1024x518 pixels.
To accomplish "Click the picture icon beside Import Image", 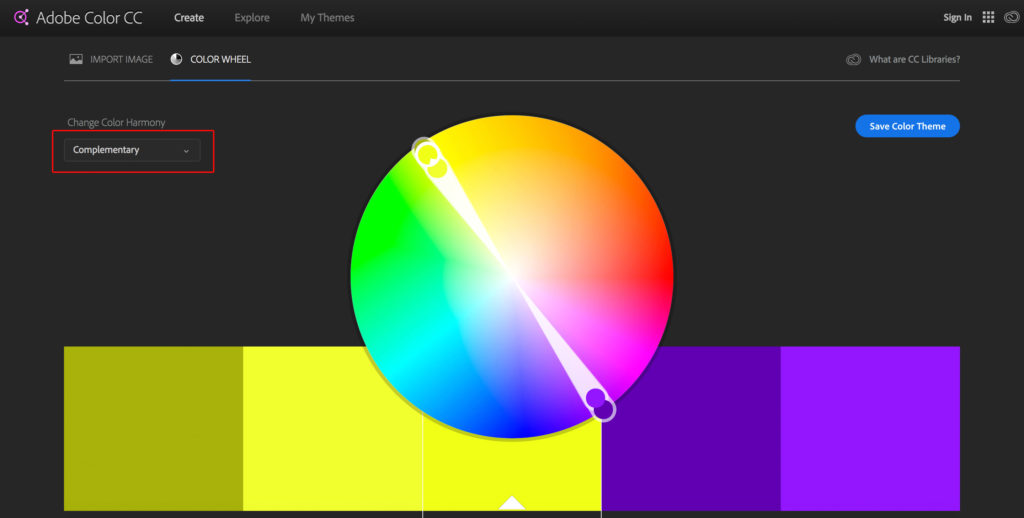I will tap(75, 60).
